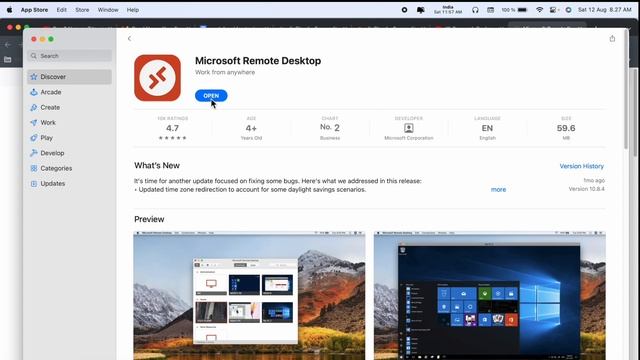The height and width of the screenshot is (360, 640).
Task: Click the share icon at top right
Action: [612, 38]
